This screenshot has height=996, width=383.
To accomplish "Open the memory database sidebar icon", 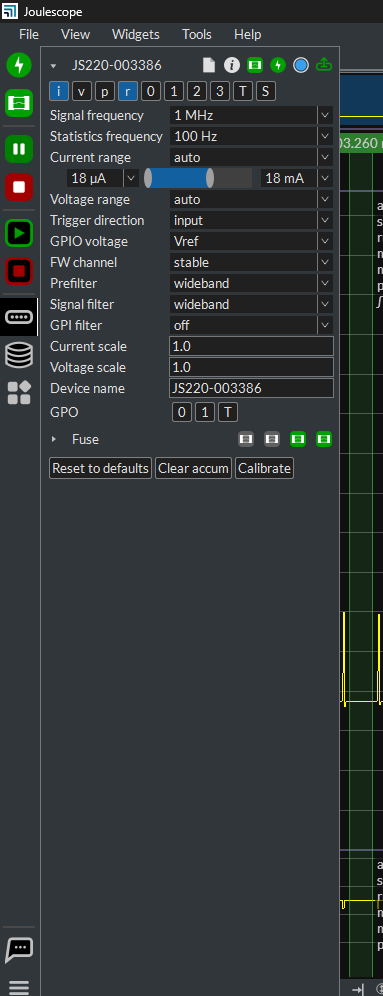I will pyautogui.click(x=19, y=354).
